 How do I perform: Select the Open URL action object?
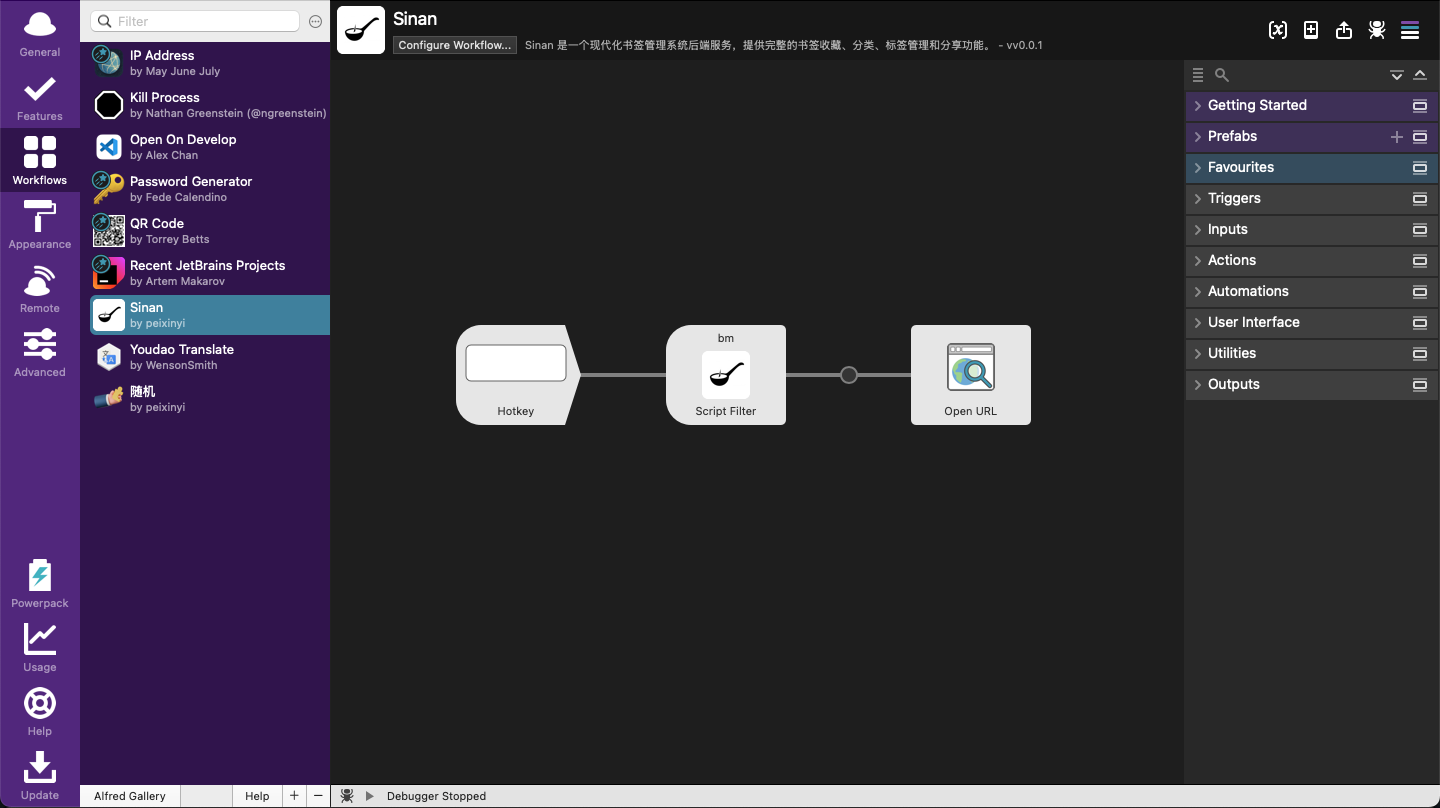(971, 375)
